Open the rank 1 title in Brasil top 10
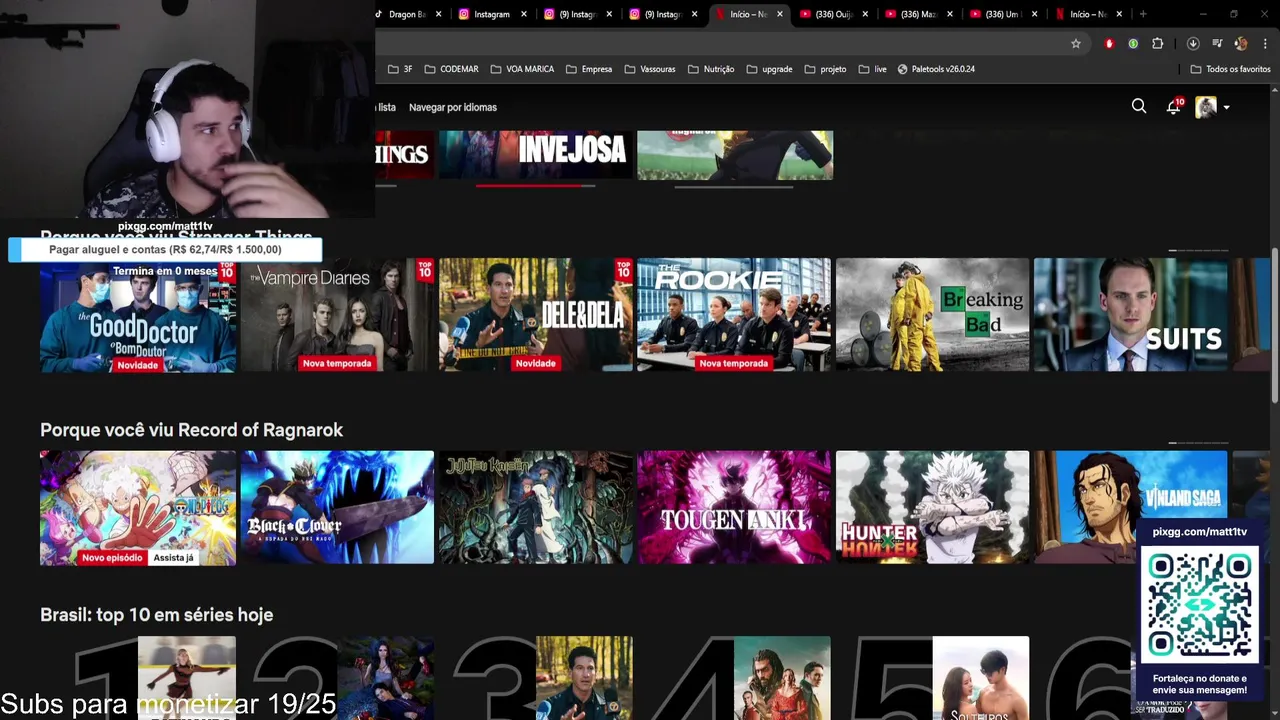 click(186, 678)
